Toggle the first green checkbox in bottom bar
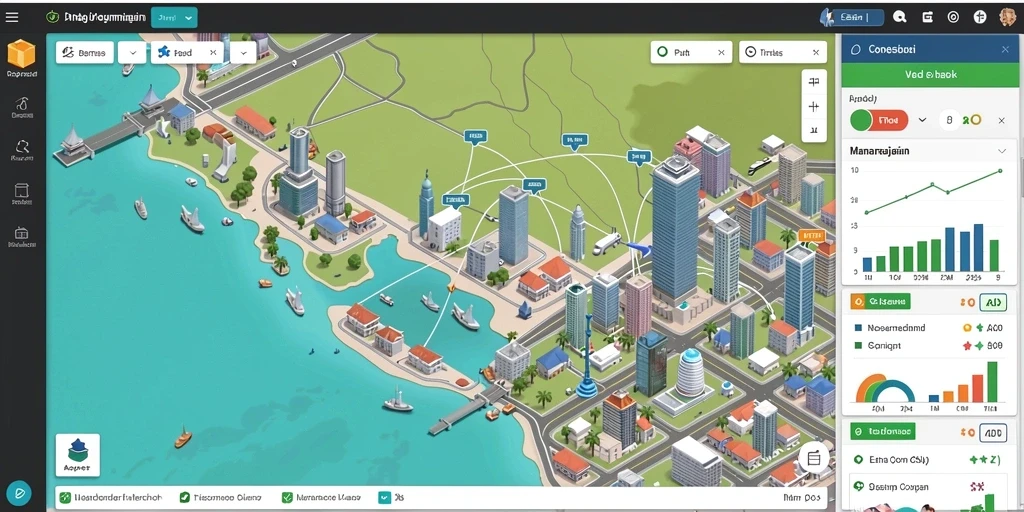Screen dimensions: 1024x512 (65, 498)
